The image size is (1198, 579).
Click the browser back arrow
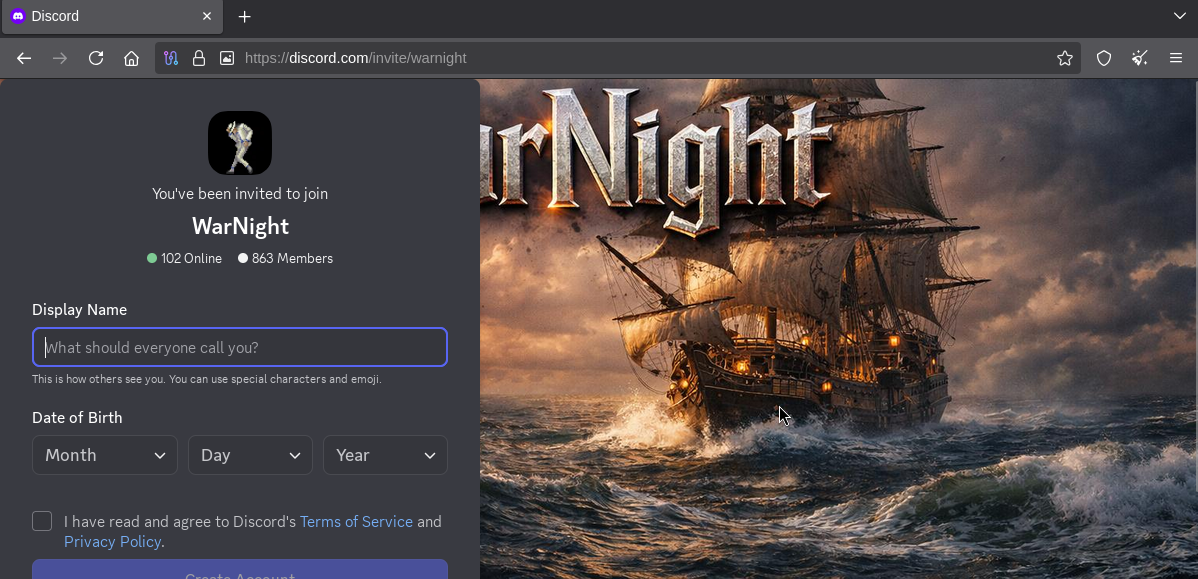pyautogui.click(x=24, y=58)
